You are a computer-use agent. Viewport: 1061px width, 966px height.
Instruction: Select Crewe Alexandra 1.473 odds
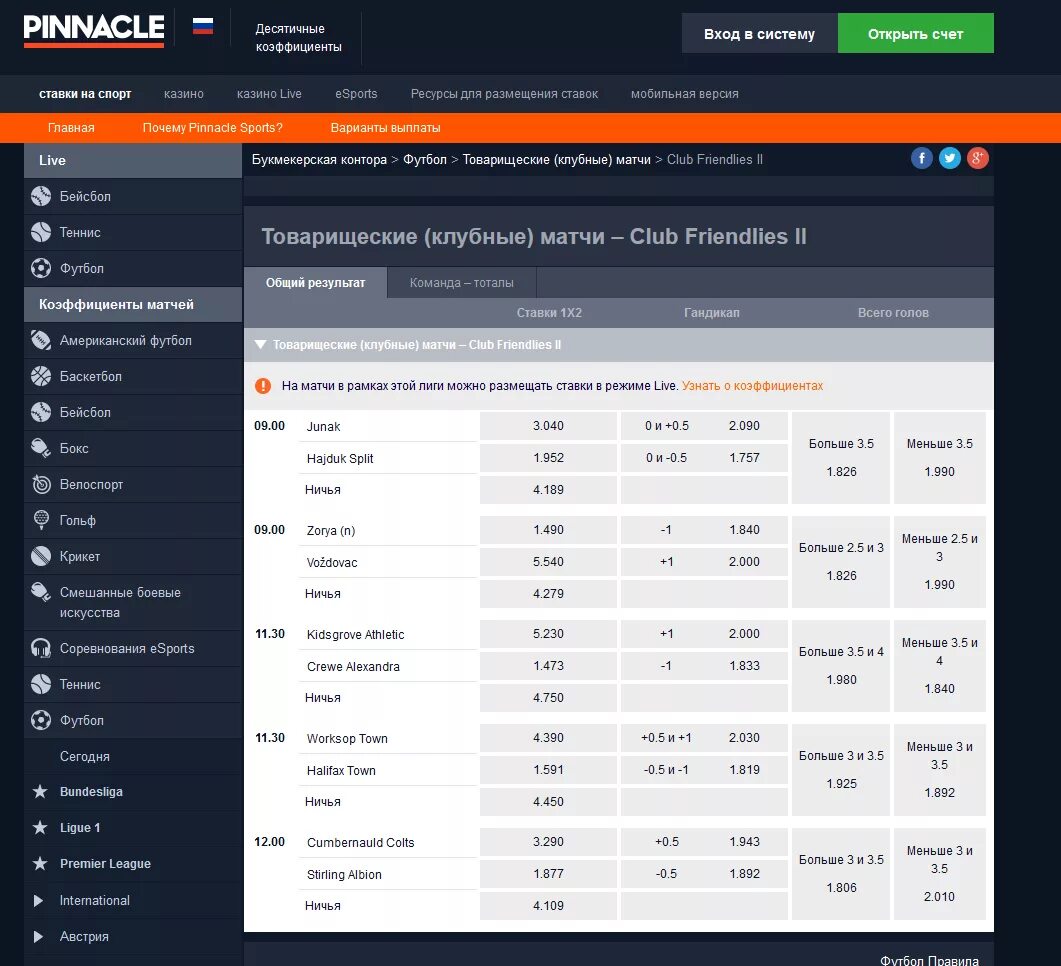[x=548, y=666]
